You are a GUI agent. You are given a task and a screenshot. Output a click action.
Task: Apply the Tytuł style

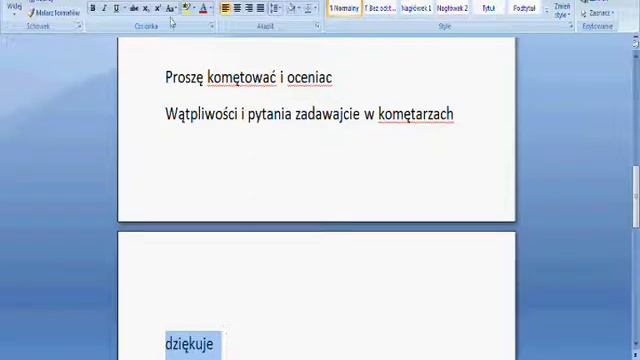coord(488,8)
